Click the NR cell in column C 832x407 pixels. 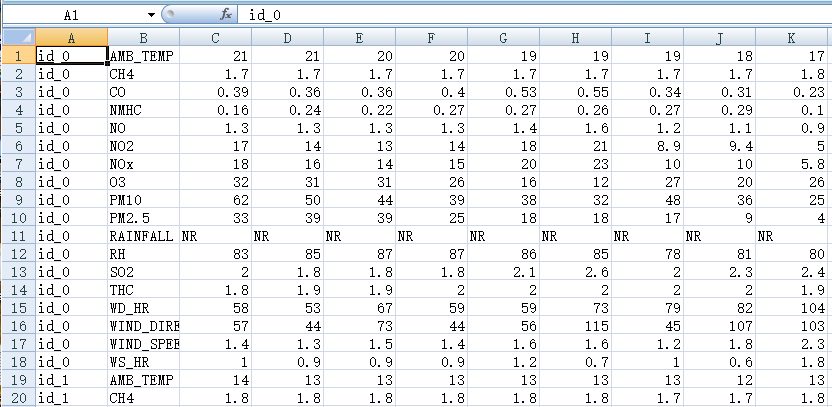coord(215,236)
